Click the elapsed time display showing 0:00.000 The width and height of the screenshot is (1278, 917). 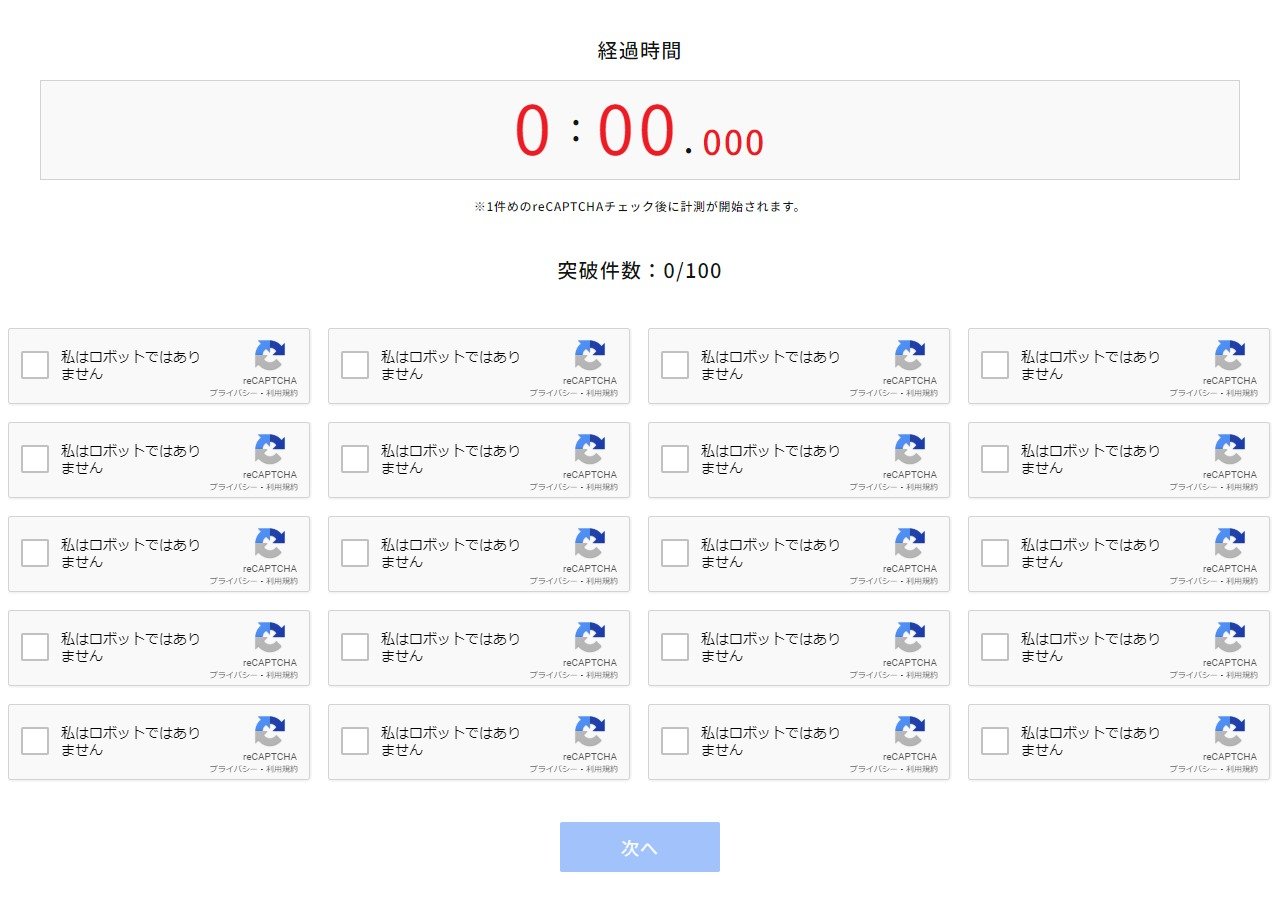(639, 128)
